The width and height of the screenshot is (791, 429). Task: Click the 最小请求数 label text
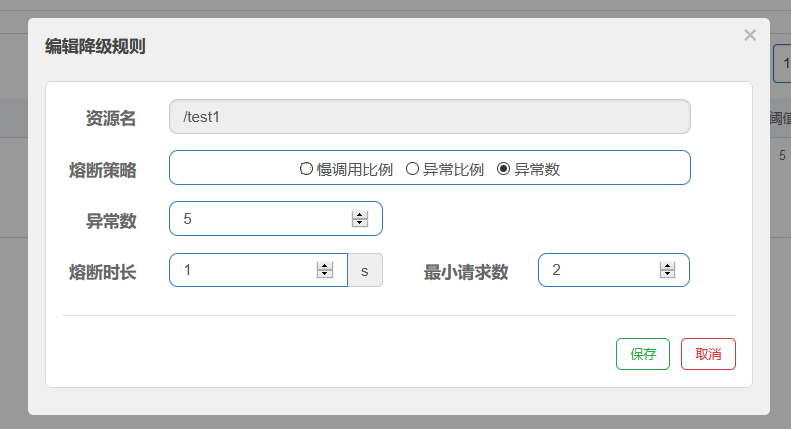click(x=467, y=271)
